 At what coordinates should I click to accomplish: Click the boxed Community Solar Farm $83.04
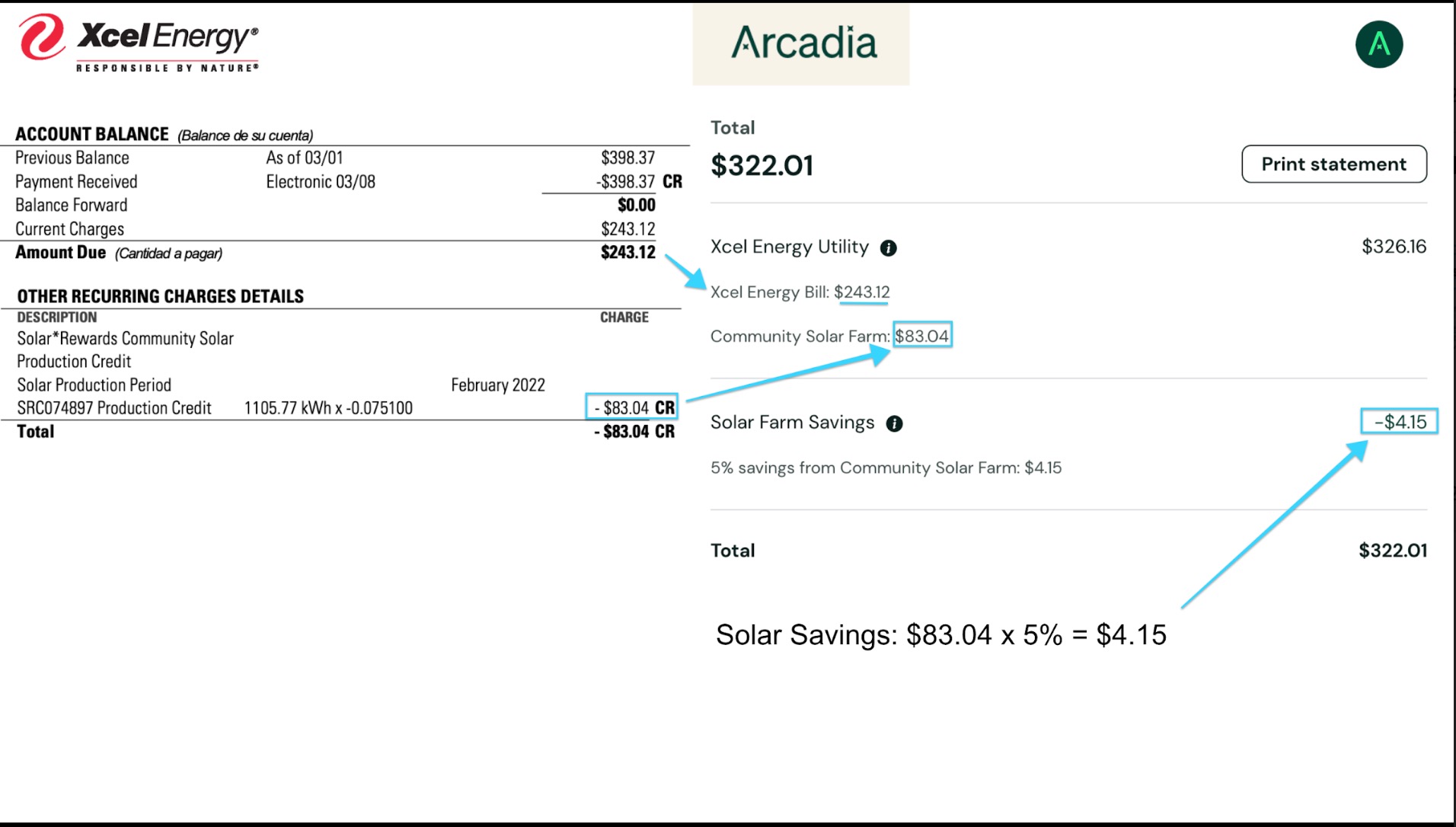click(x=922, y=336)
